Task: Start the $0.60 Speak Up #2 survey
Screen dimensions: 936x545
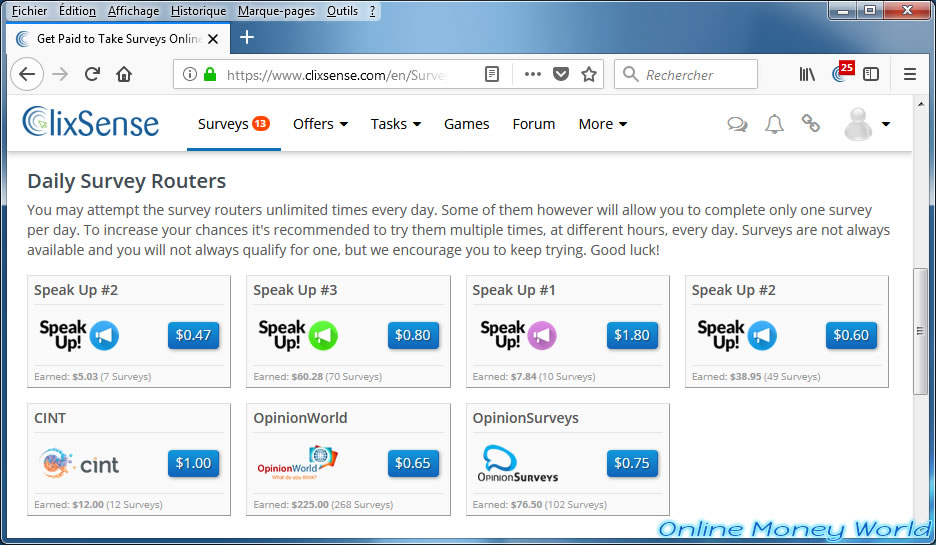Action: [x=851, y=335]
